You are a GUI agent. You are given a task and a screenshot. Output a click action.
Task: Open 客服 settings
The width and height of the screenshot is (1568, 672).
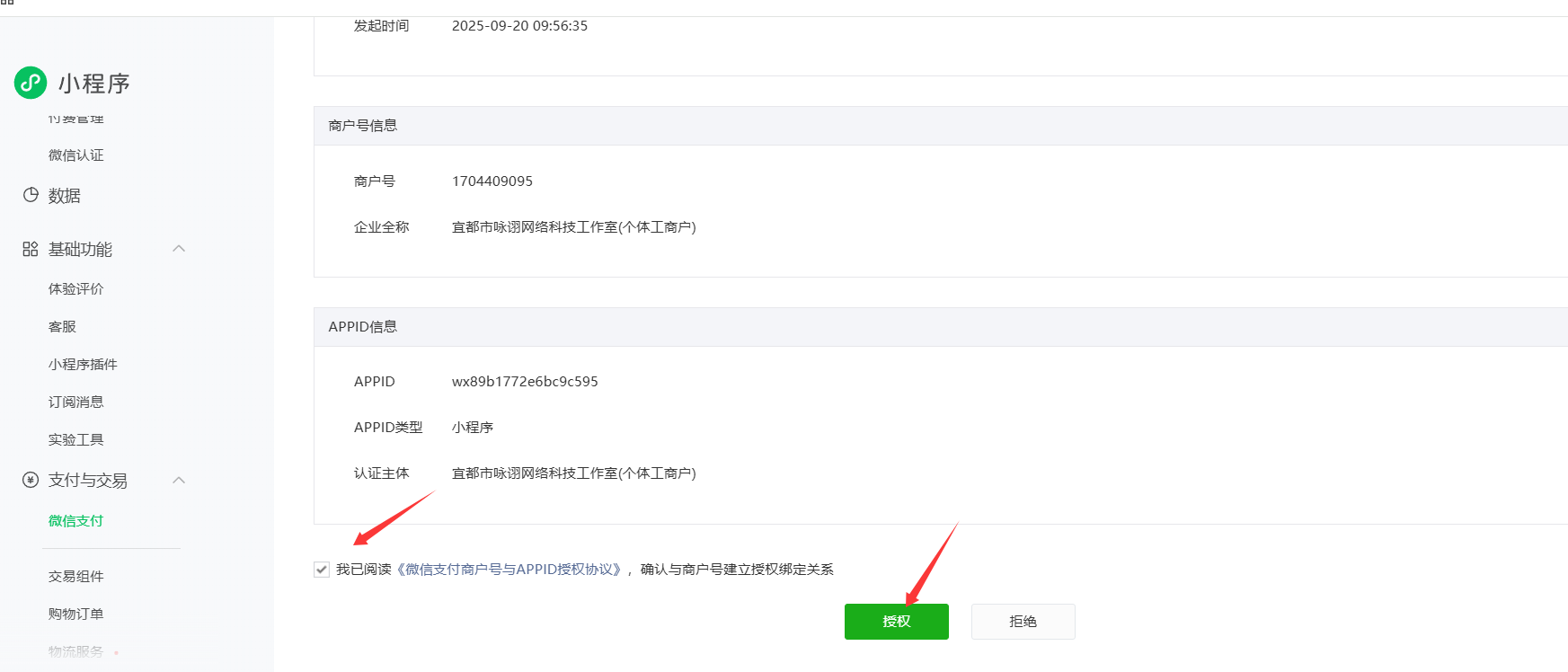point(63,326)
